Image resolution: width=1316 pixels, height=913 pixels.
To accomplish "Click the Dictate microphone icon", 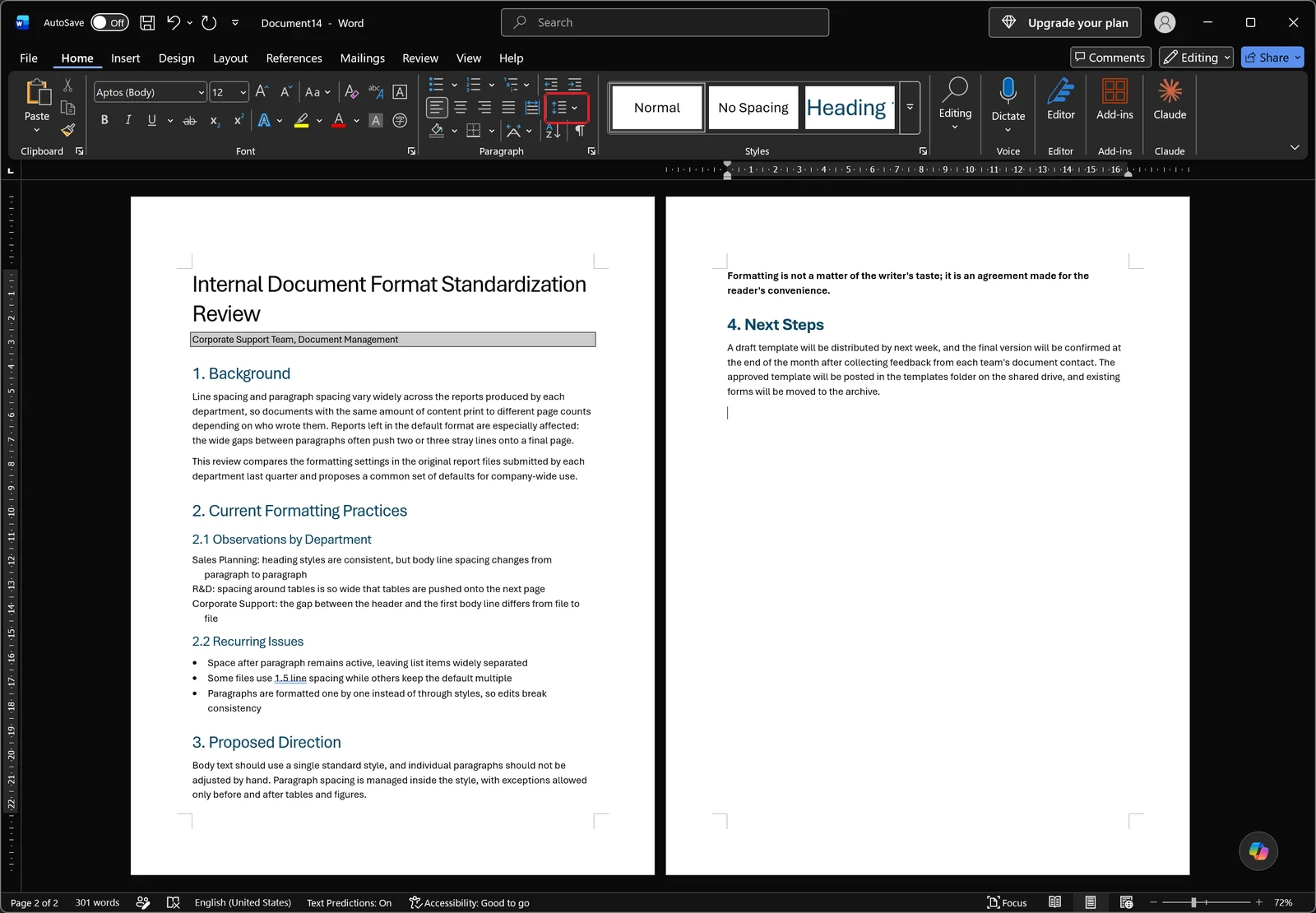I will pyautogui.click(x=1008, y=90).
